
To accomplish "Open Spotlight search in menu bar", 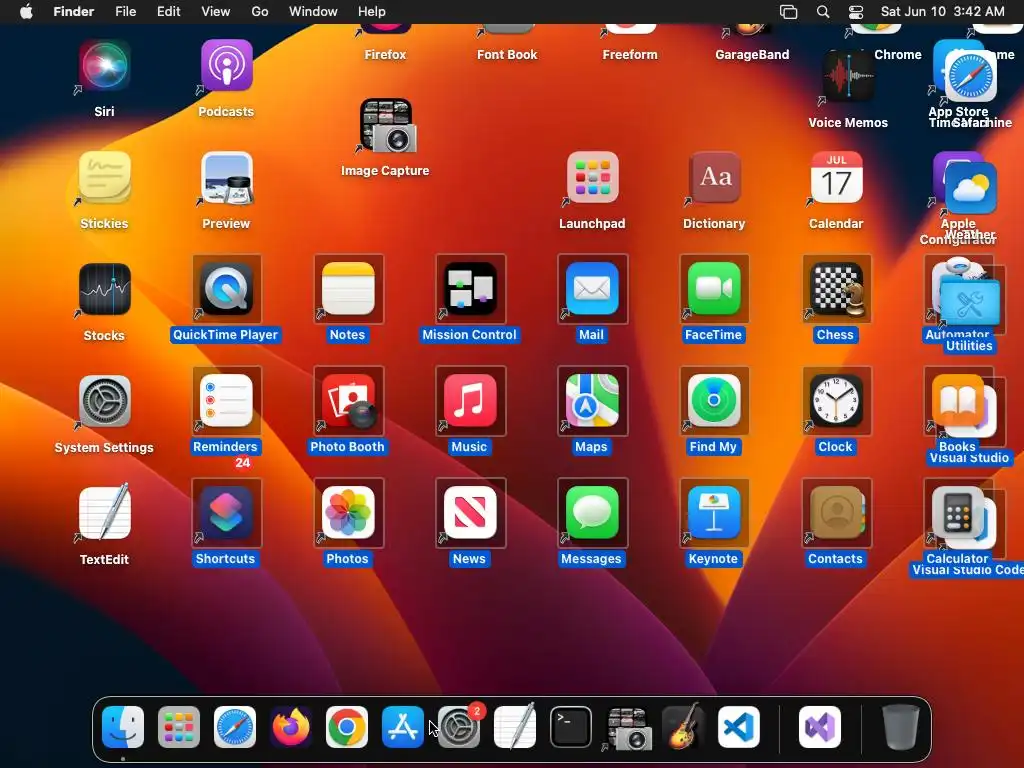I will coord(823,12).
